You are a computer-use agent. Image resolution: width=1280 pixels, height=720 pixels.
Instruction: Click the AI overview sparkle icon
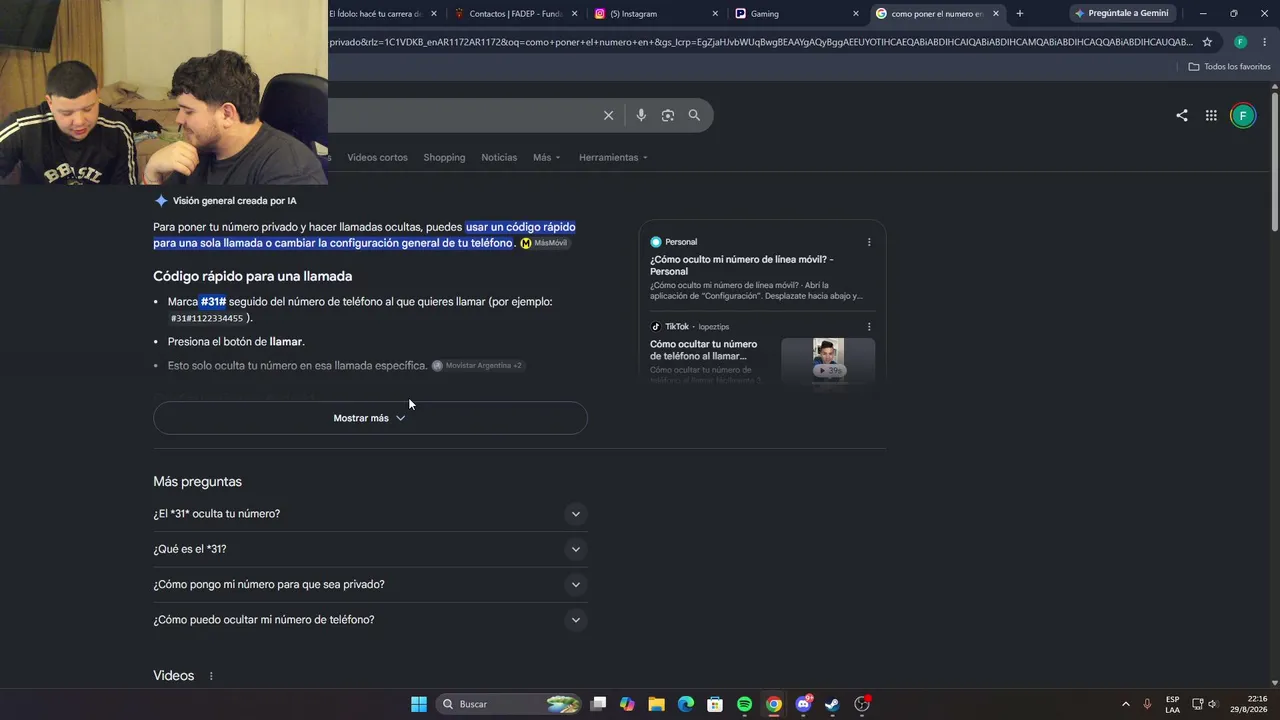161,201
